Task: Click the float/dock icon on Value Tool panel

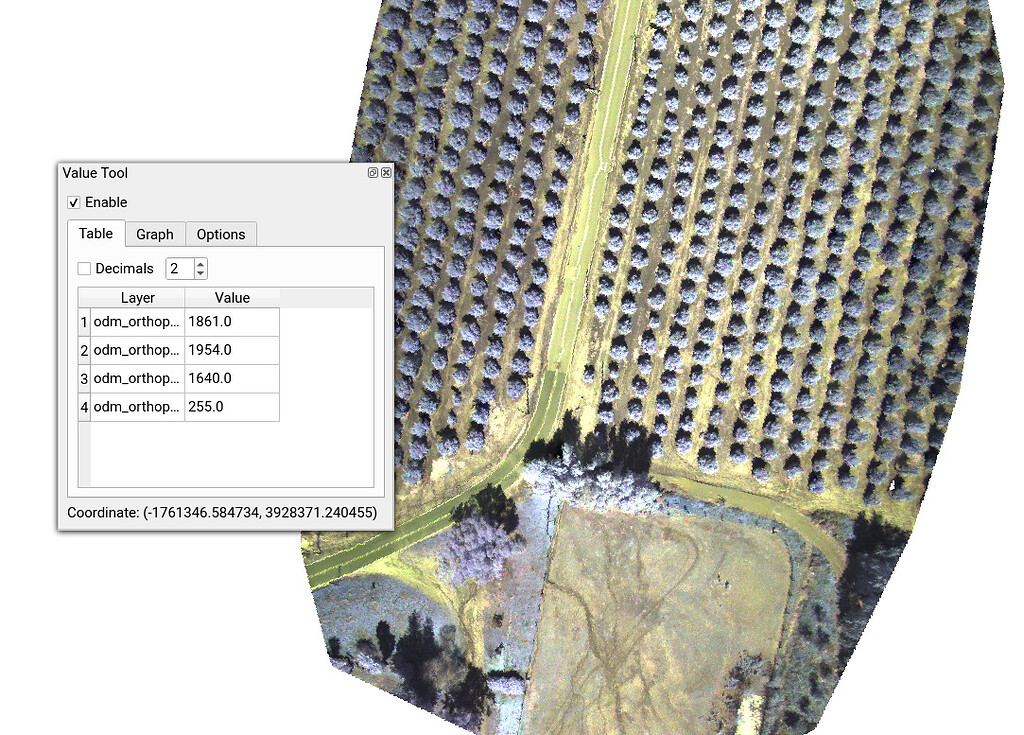Action: 374,172
